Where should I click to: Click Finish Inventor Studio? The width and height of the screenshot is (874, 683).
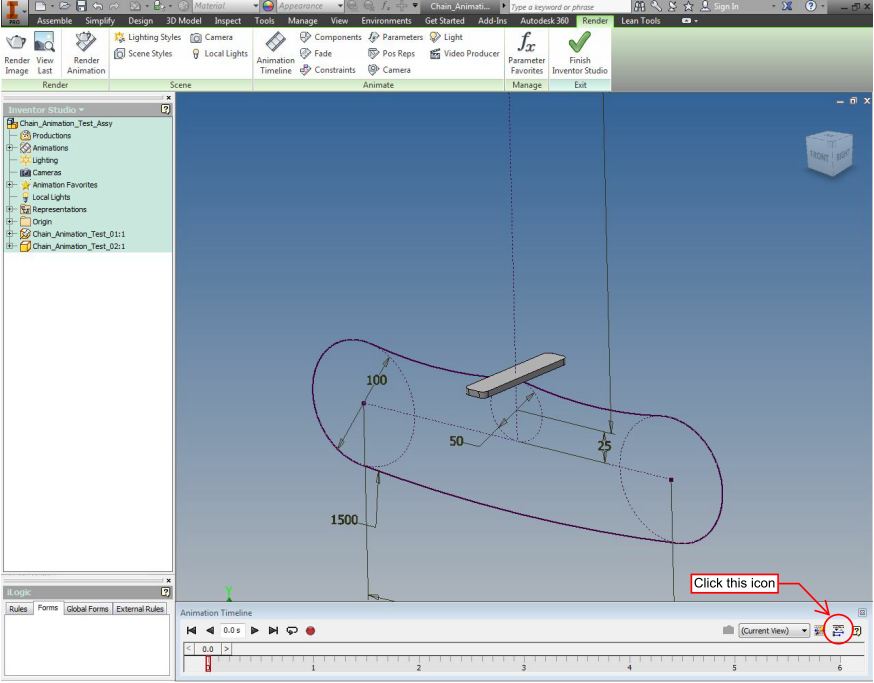click(x=580, y=50)
